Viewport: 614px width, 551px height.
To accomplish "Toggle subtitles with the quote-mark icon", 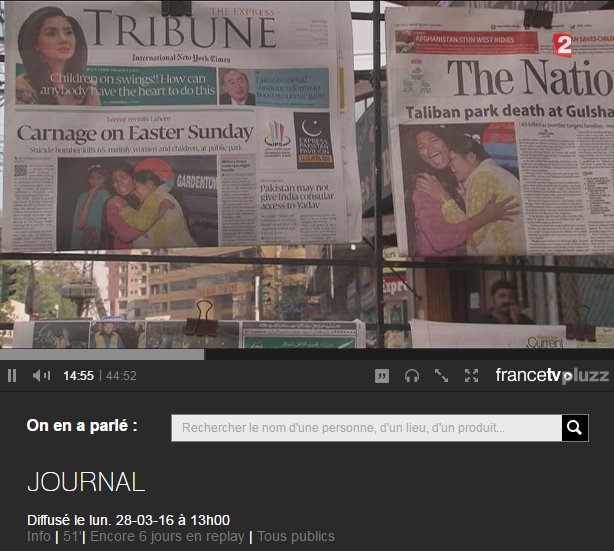I will click(x=382, y=376).
